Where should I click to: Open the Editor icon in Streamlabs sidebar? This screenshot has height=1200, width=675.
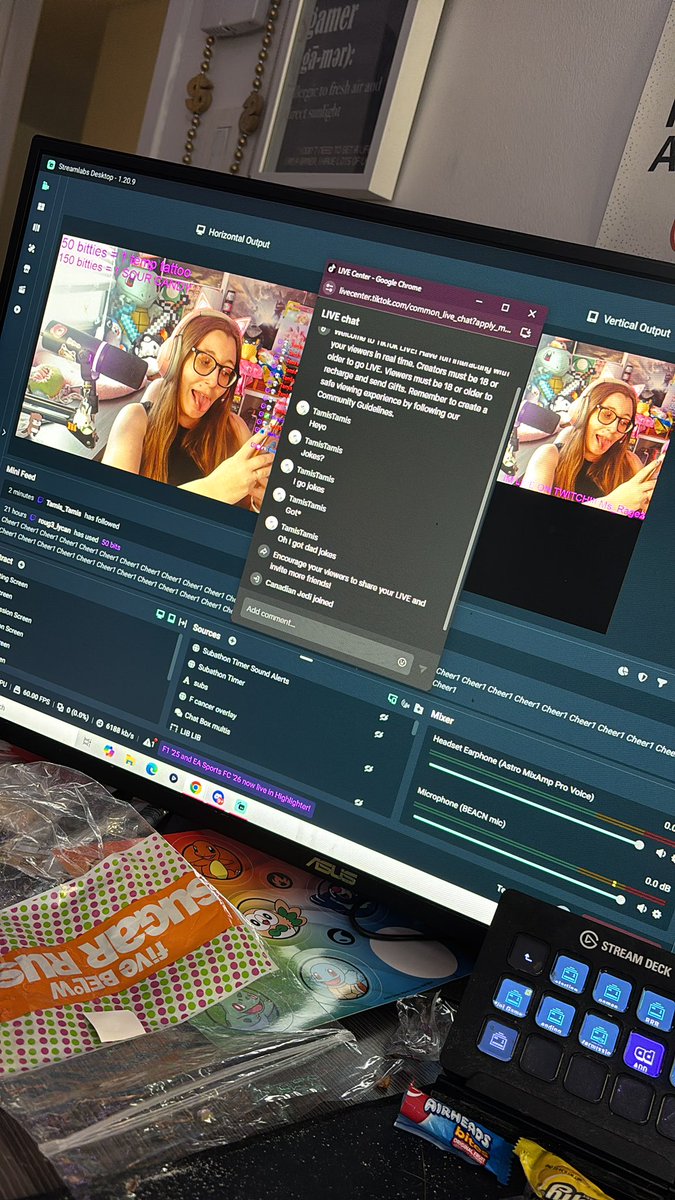[x=47, y=186]
